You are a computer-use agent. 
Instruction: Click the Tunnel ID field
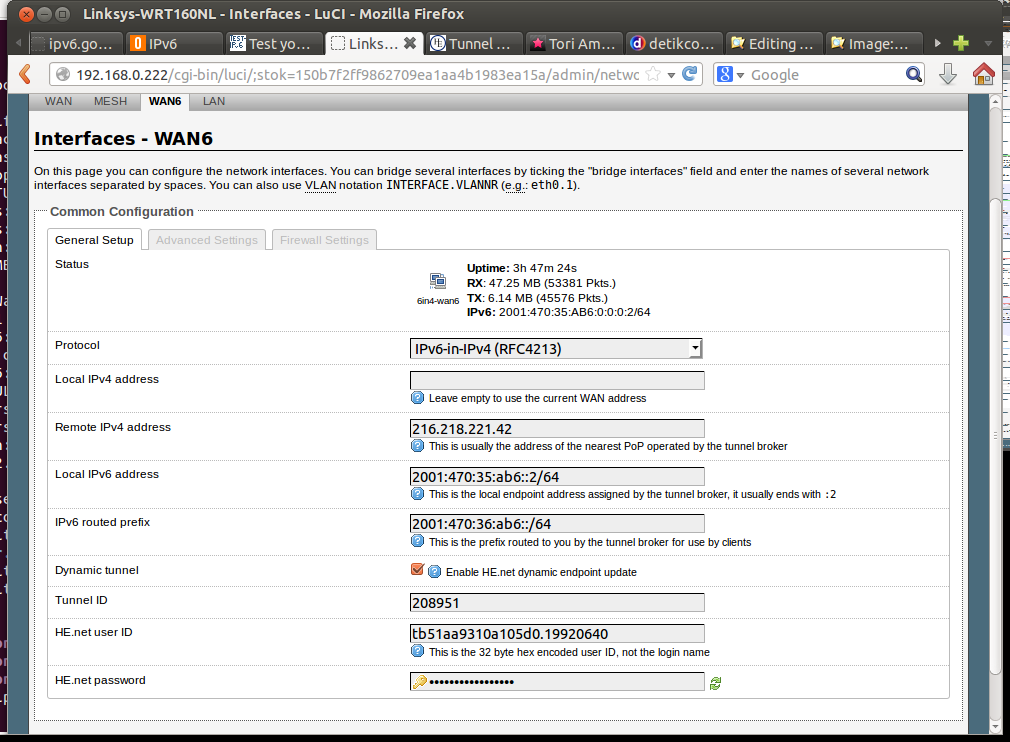pos(557,603)
